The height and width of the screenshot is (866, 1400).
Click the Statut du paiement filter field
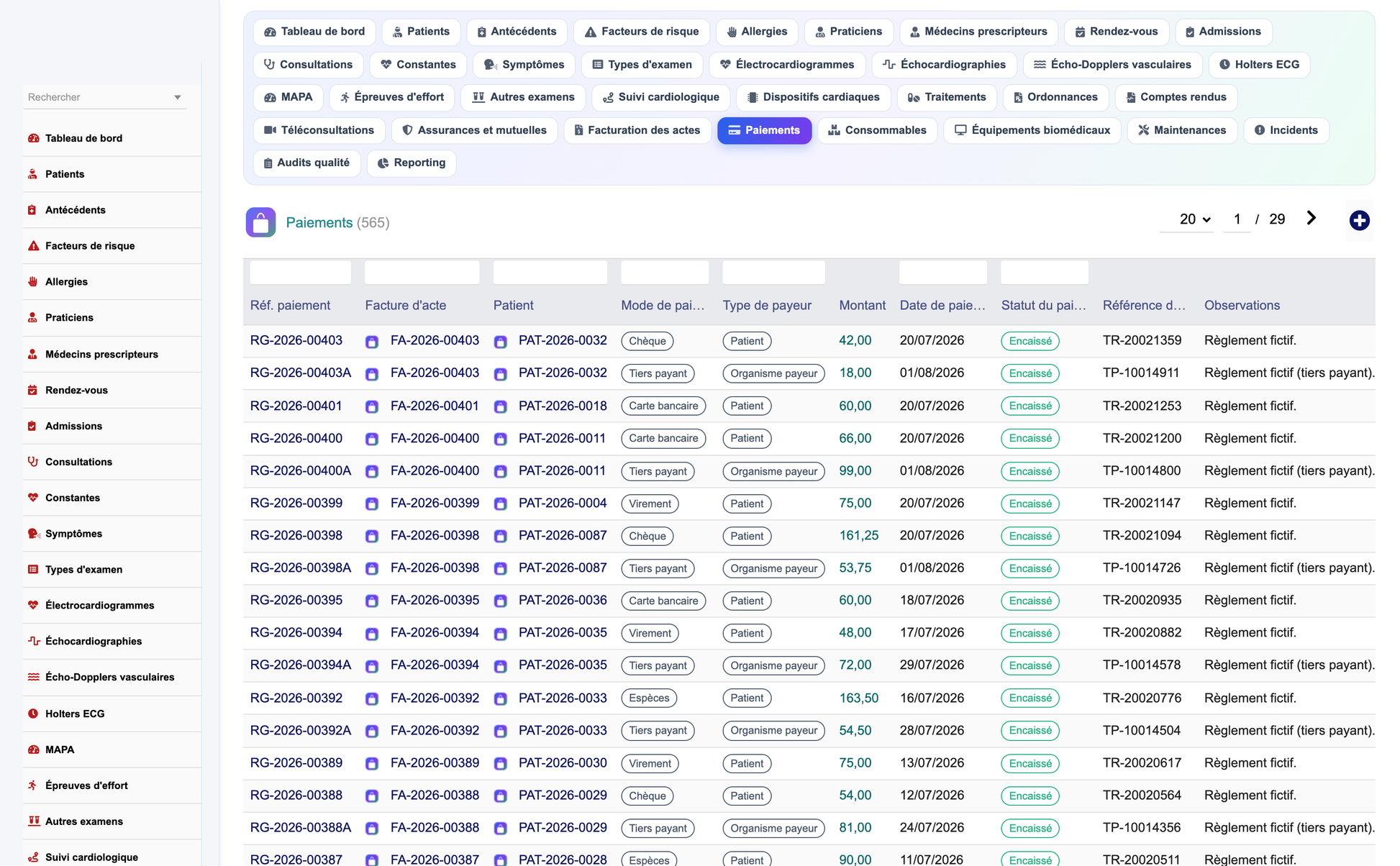click(1044, 273)
